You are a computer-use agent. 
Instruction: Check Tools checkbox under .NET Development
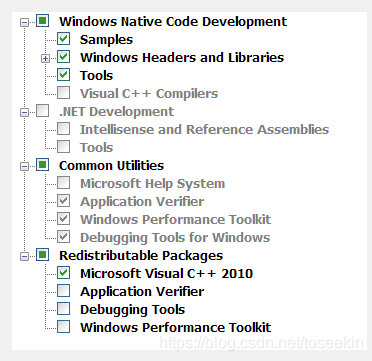click(x=63, y=147)
